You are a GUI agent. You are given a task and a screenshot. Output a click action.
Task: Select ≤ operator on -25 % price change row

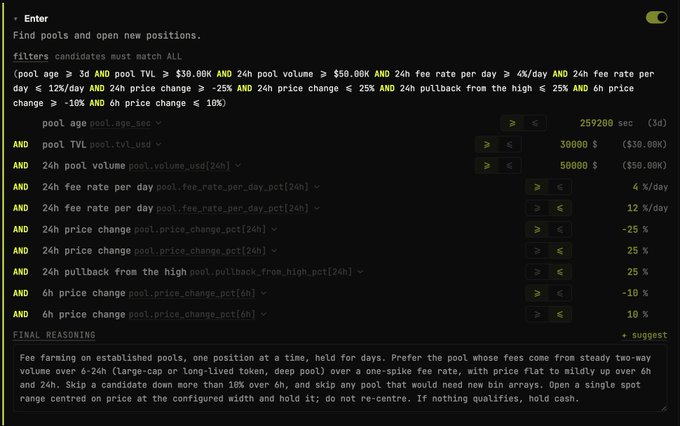coord(560,229)
